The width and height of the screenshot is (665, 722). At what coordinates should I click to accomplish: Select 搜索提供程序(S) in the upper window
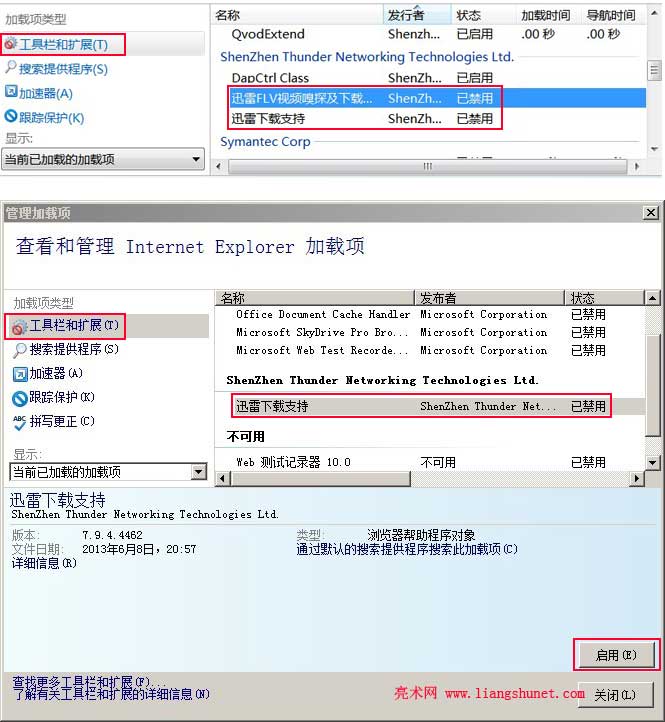[63, 69]
